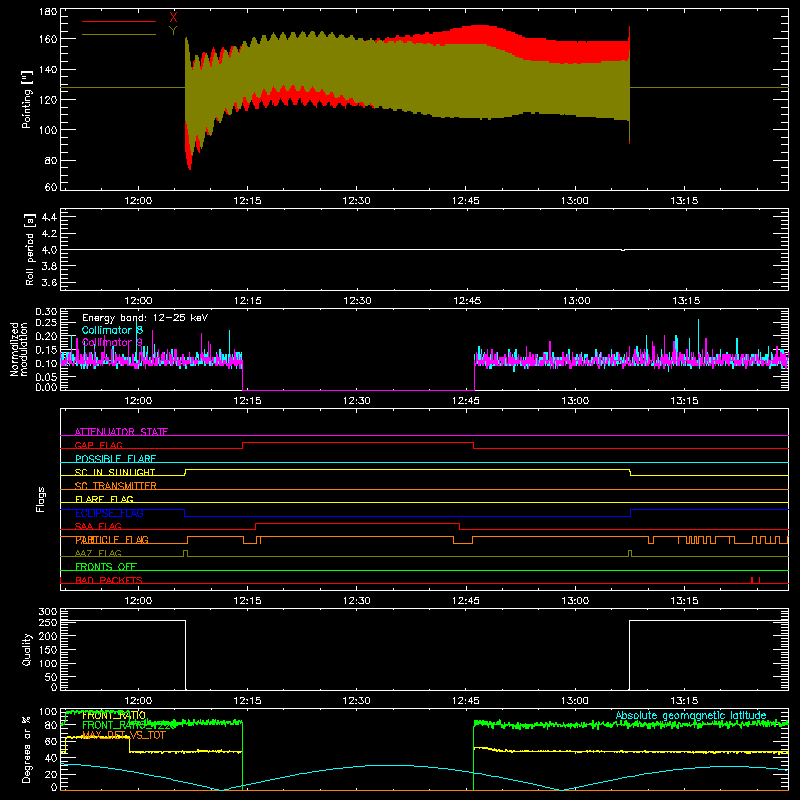Select the SC_TRANSMITTER flag label
800x800 pixels.
(x=115, y=486)
